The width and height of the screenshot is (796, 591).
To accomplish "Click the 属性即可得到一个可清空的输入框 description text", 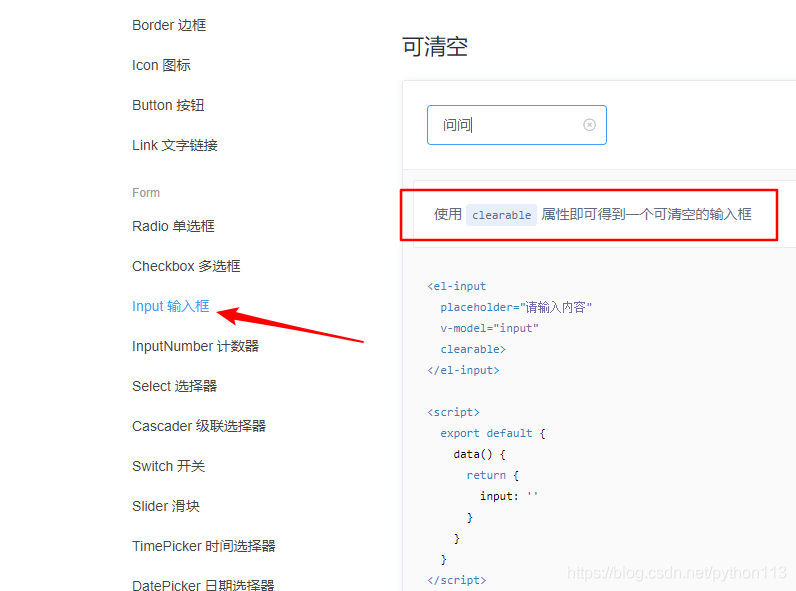I will 647,214.
